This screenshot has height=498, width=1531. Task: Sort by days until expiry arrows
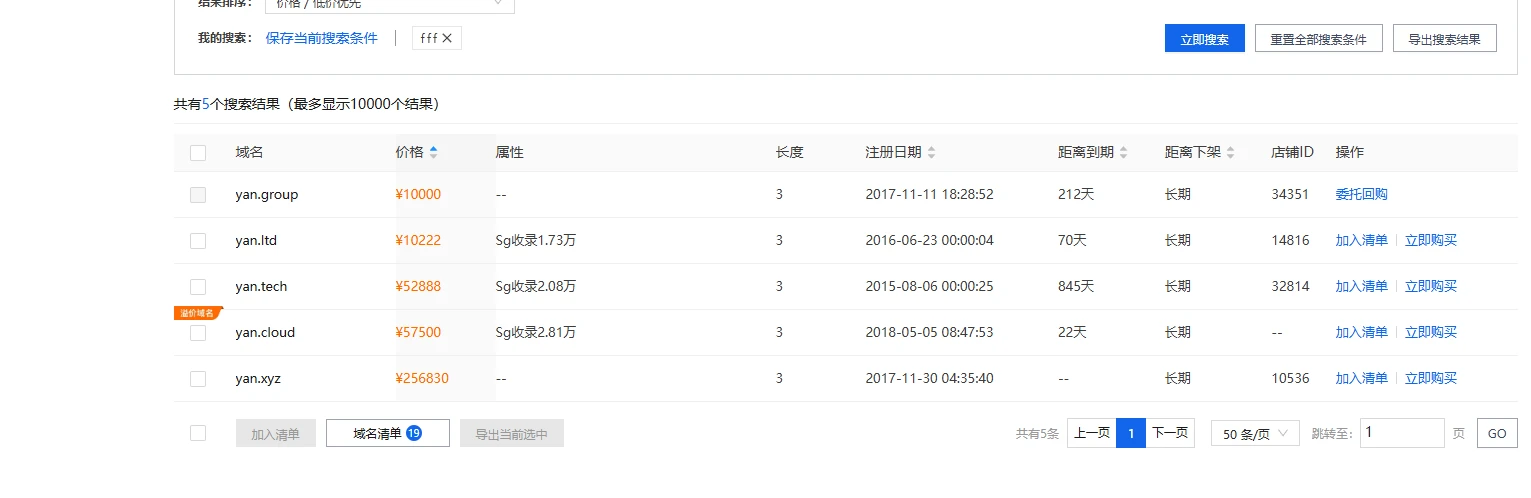tap(1123, 153)
